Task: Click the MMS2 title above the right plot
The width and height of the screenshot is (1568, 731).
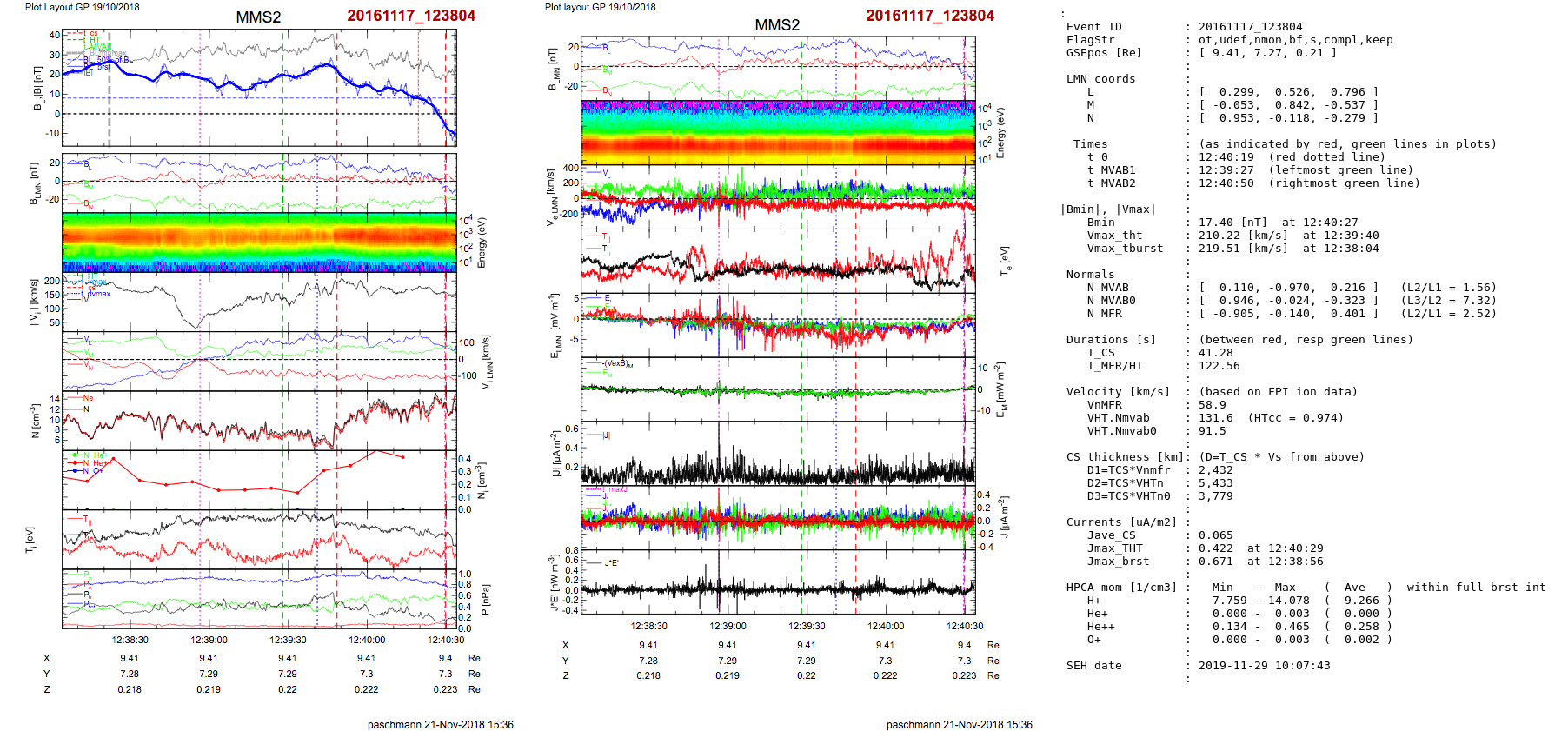Action: [x=777, y=25]
